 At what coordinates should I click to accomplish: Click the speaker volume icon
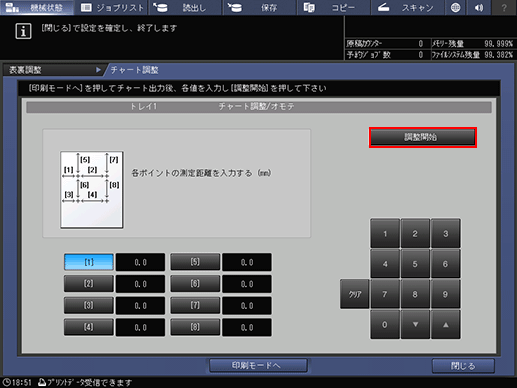[479, 7]
